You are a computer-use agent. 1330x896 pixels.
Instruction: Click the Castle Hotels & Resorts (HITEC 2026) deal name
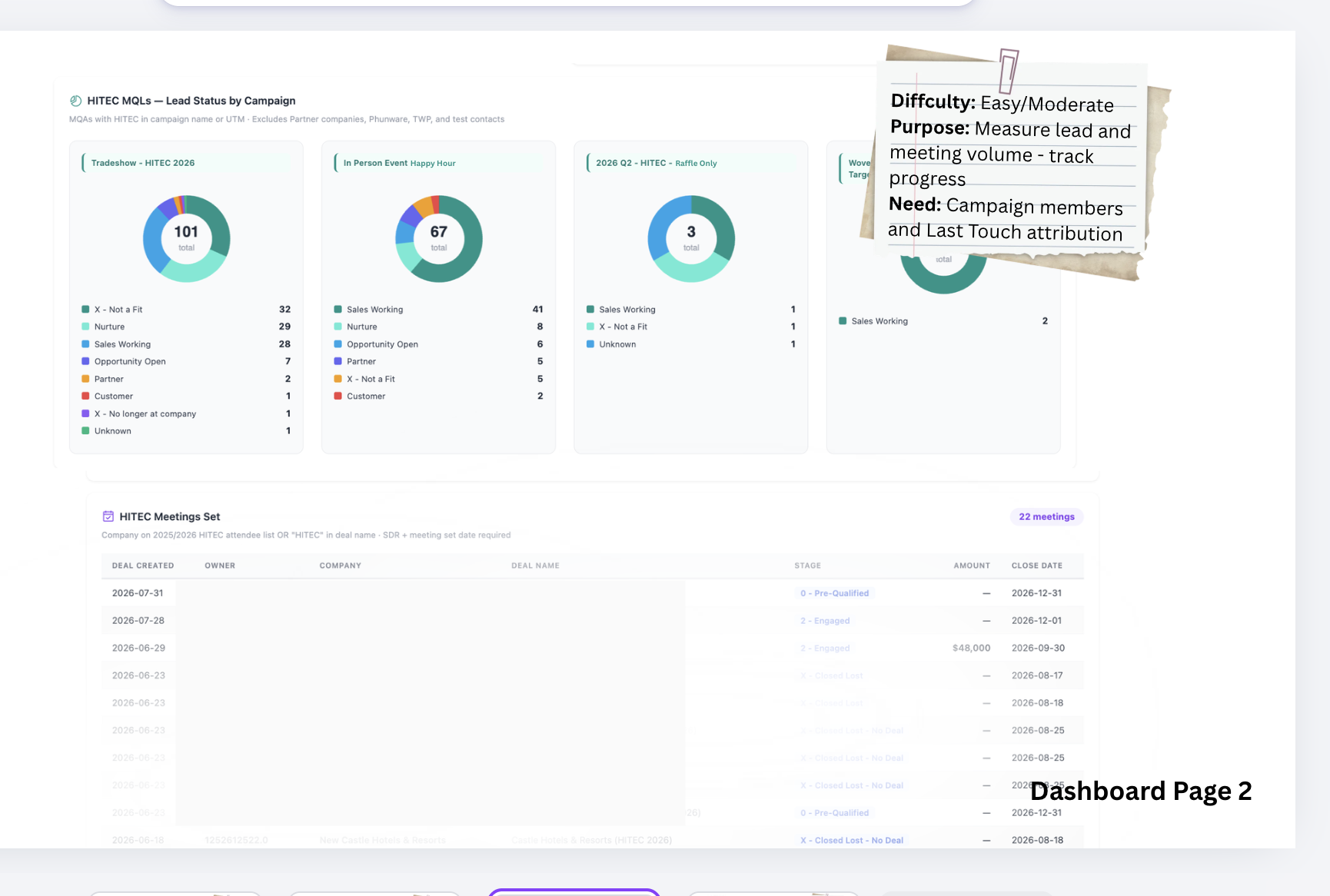(592, 841)
